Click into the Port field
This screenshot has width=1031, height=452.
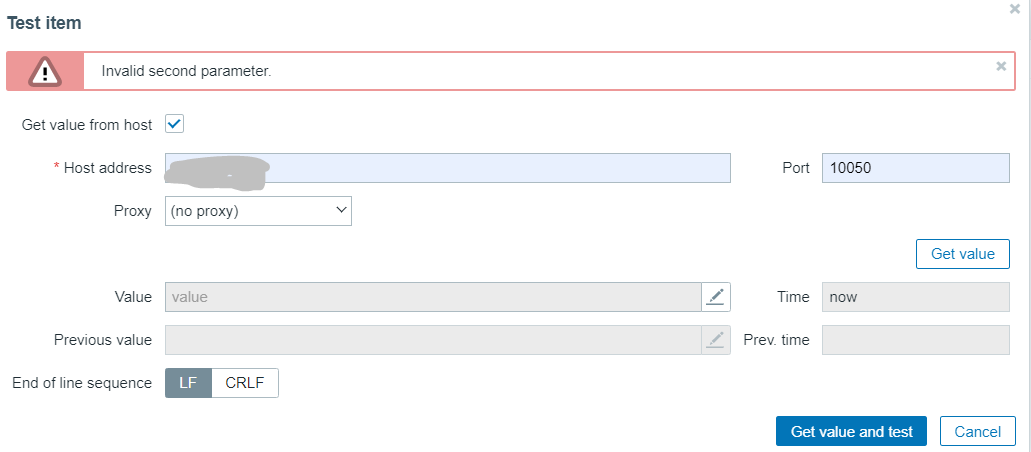coord(915,168)
